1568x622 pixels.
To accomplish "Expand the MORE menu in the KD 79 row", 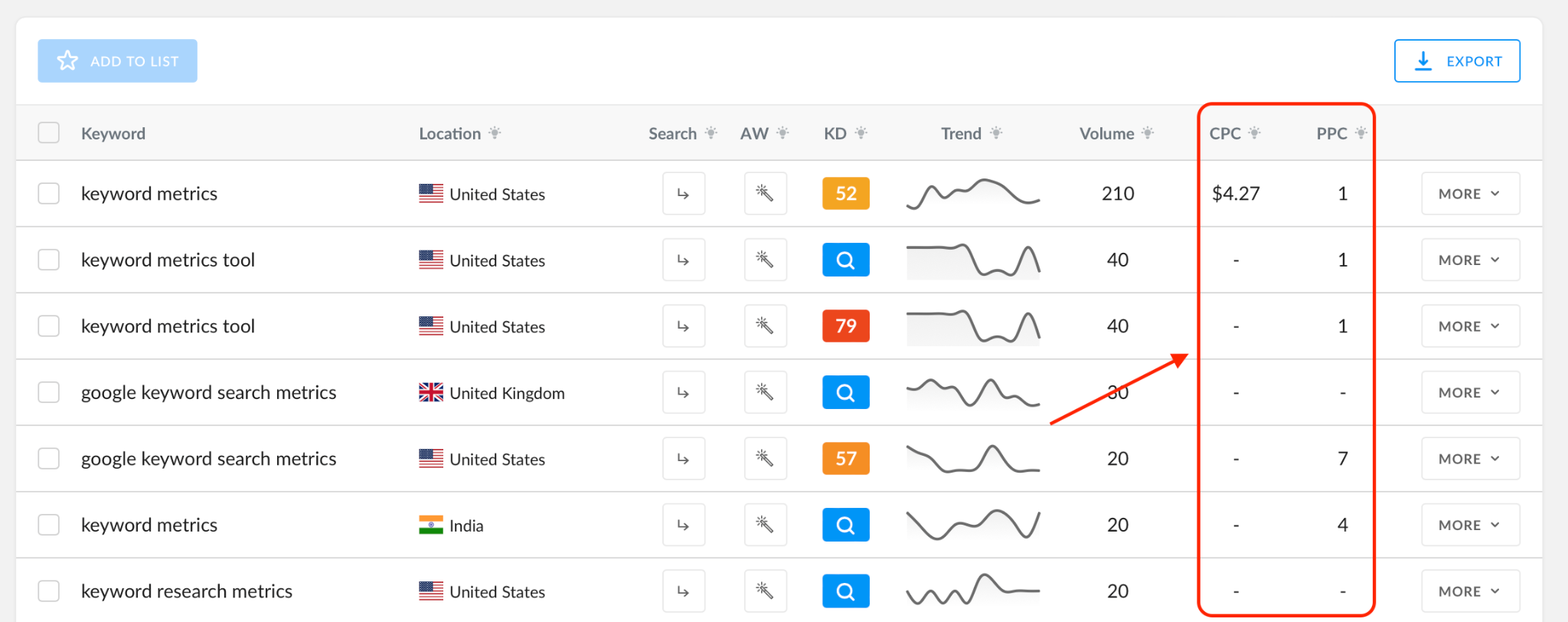I will click(1470, 326).
